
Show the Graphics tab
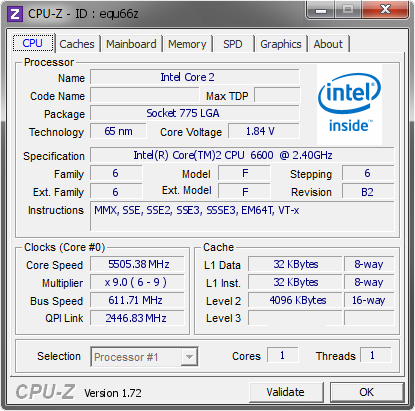pos(281,44)
